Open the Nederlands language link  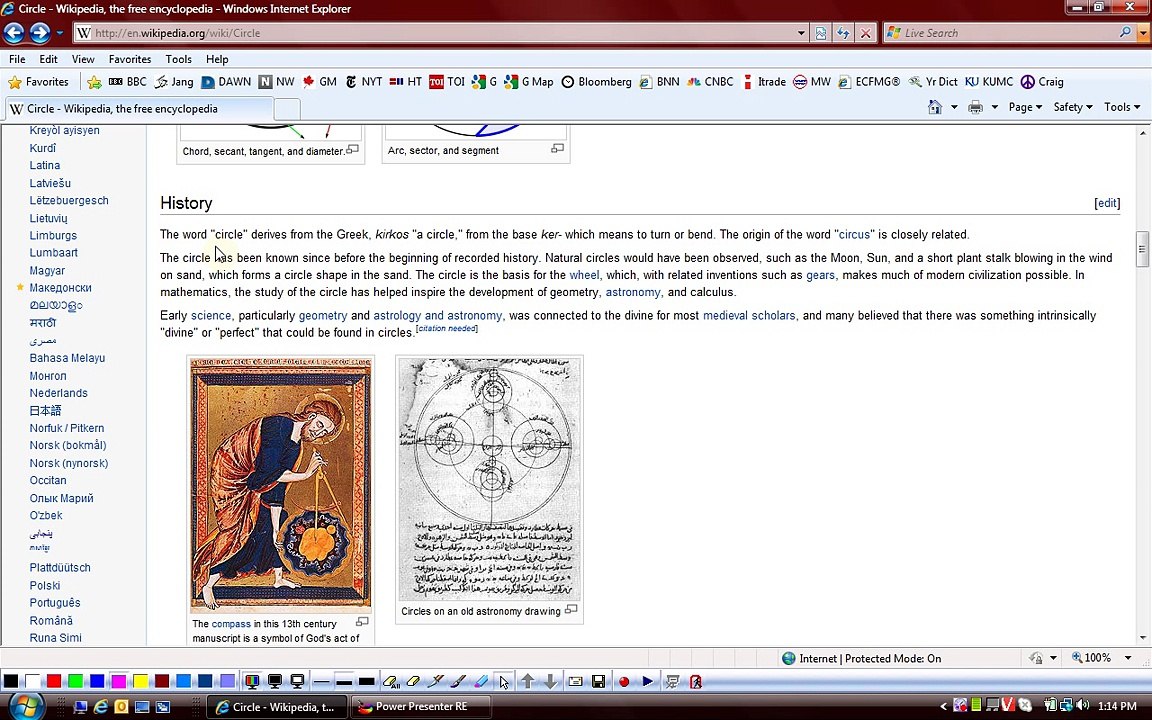point(59,393)
